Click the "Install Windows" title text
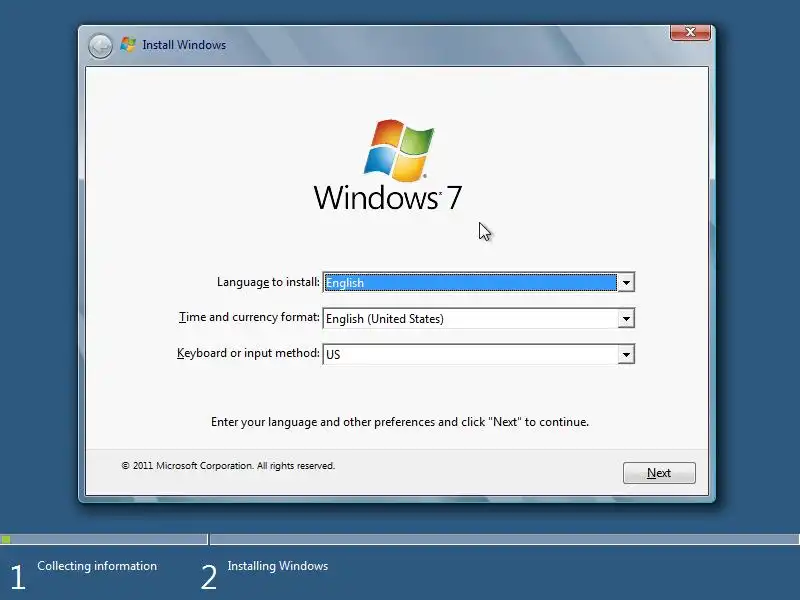Screen dimensions: 800x600 click(184, 45)
